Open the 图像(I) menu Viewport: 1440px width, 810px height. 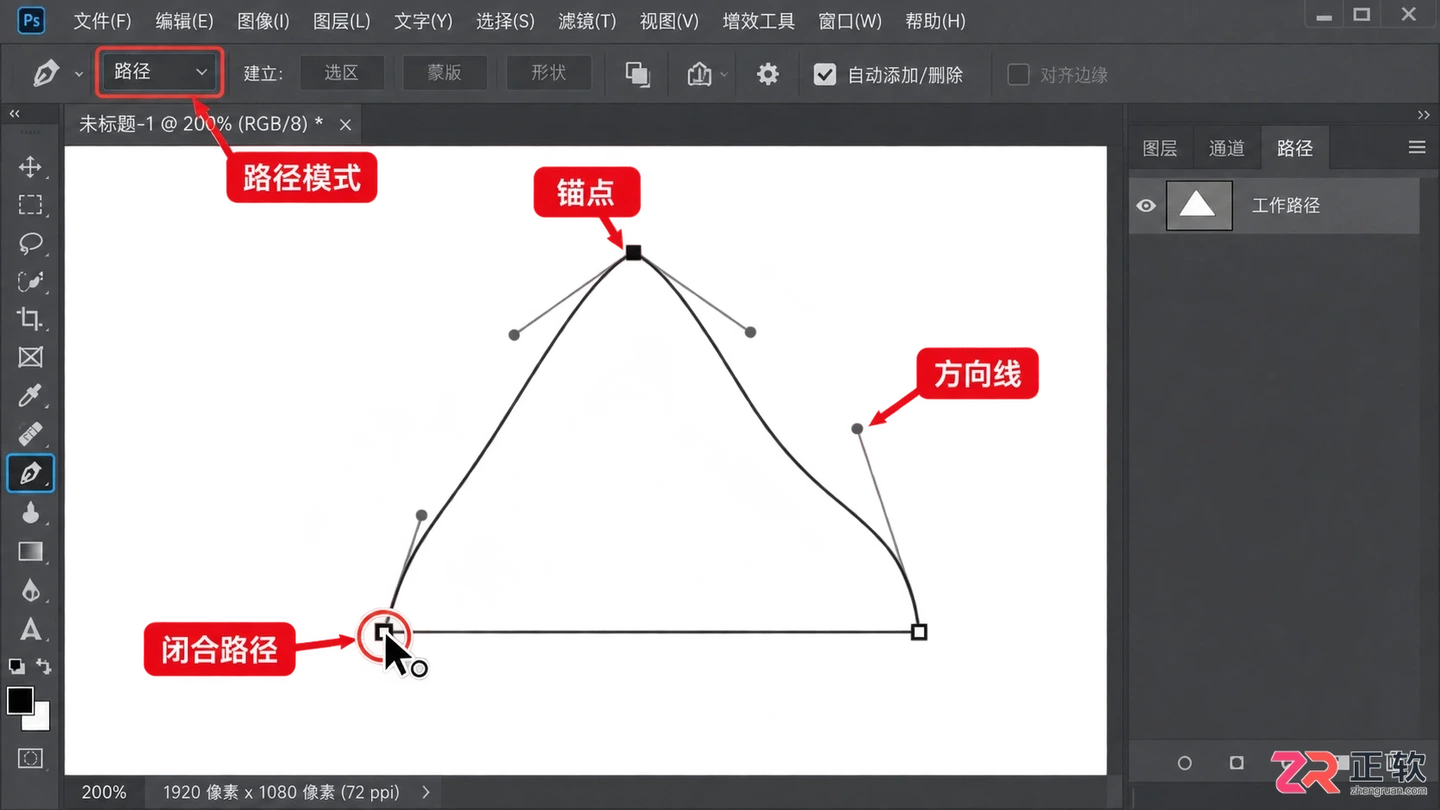point(263,21)
